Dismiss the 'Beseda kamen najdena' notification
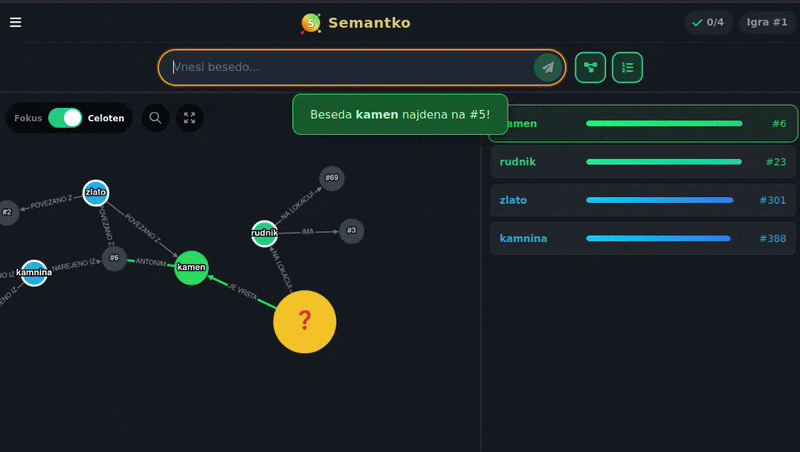Viewport: 800px width, 452px height. click(x=399, y=115)
